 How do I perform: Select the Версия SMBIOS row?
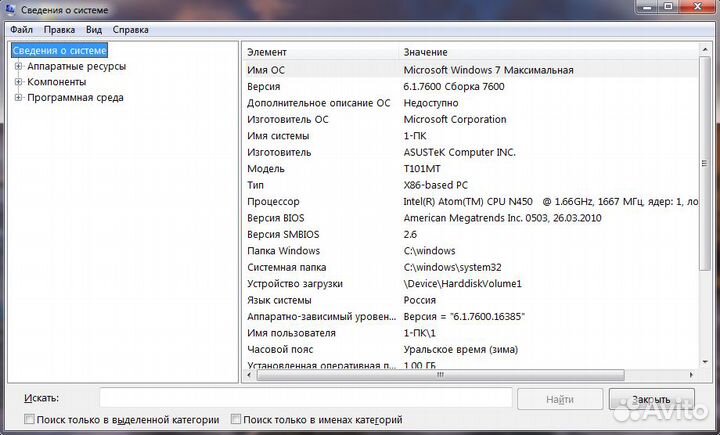click(x=471, y=234)
